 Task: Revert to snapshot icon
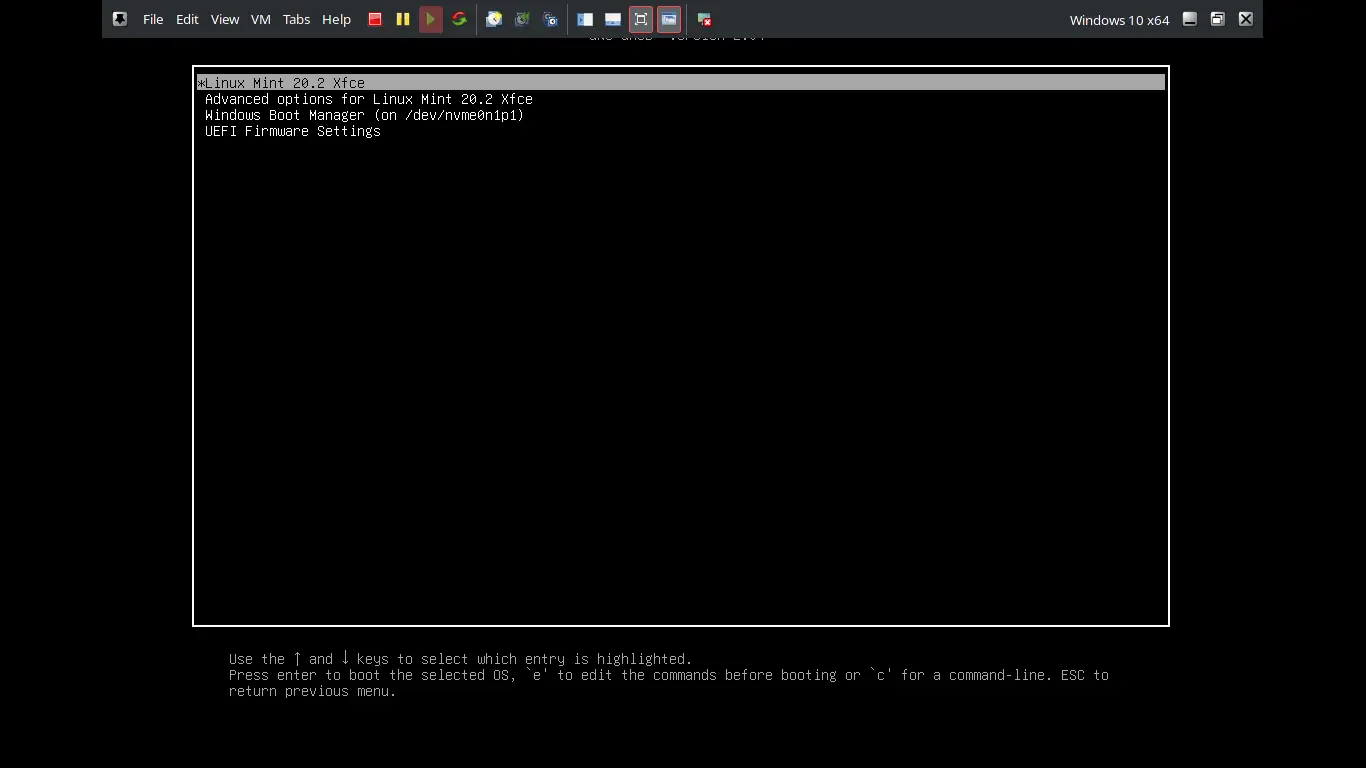(522, 19)
